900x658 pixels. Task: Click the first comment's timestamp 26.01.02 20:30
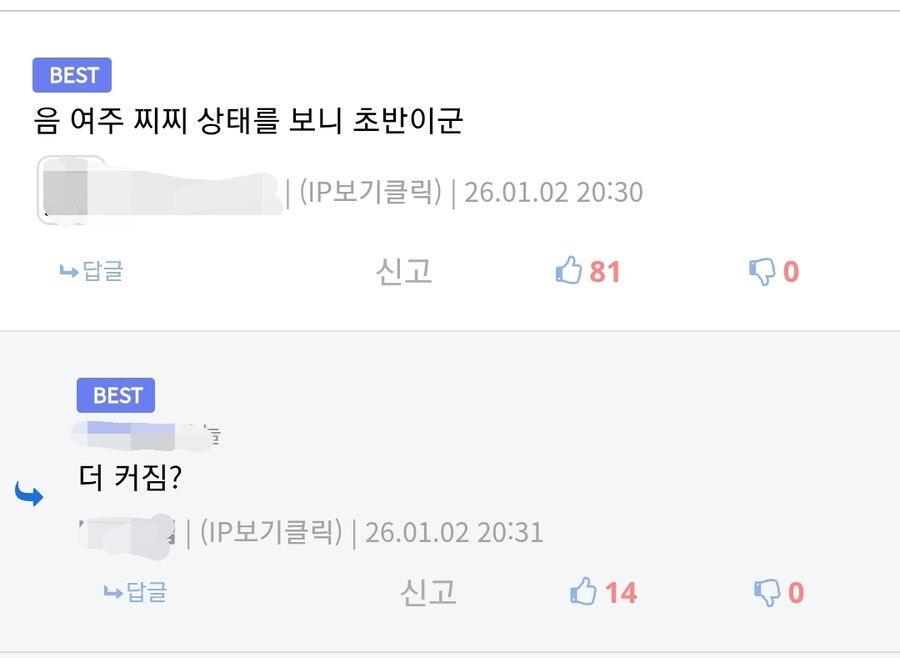coord(554,191)
